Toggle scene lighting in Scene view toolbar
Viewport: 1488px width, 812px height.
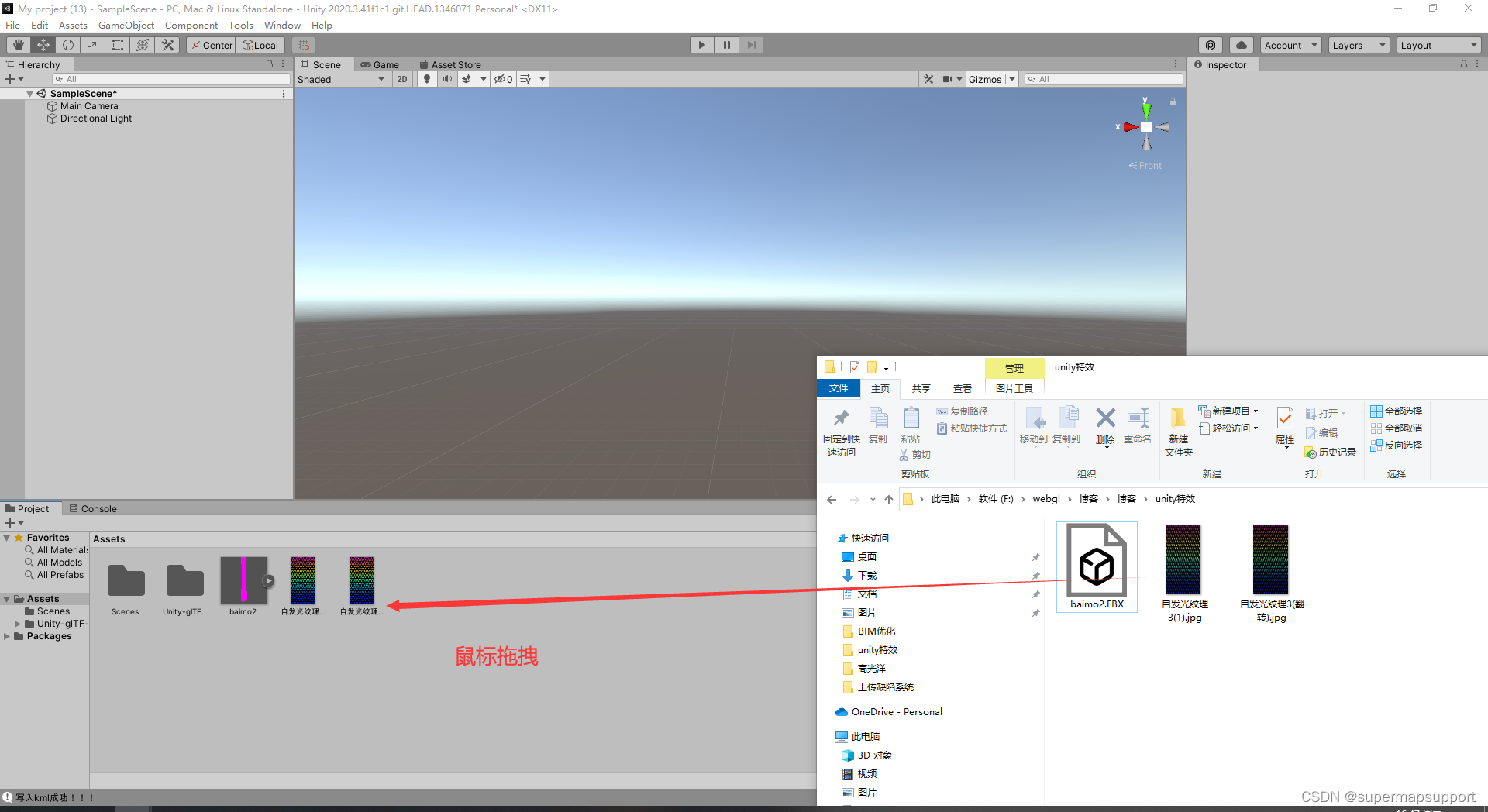[x=426, y=78]
